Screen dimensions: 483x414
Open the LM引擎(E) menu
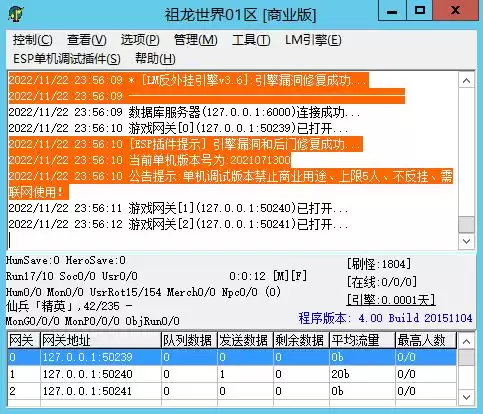(x=313, y=40)
